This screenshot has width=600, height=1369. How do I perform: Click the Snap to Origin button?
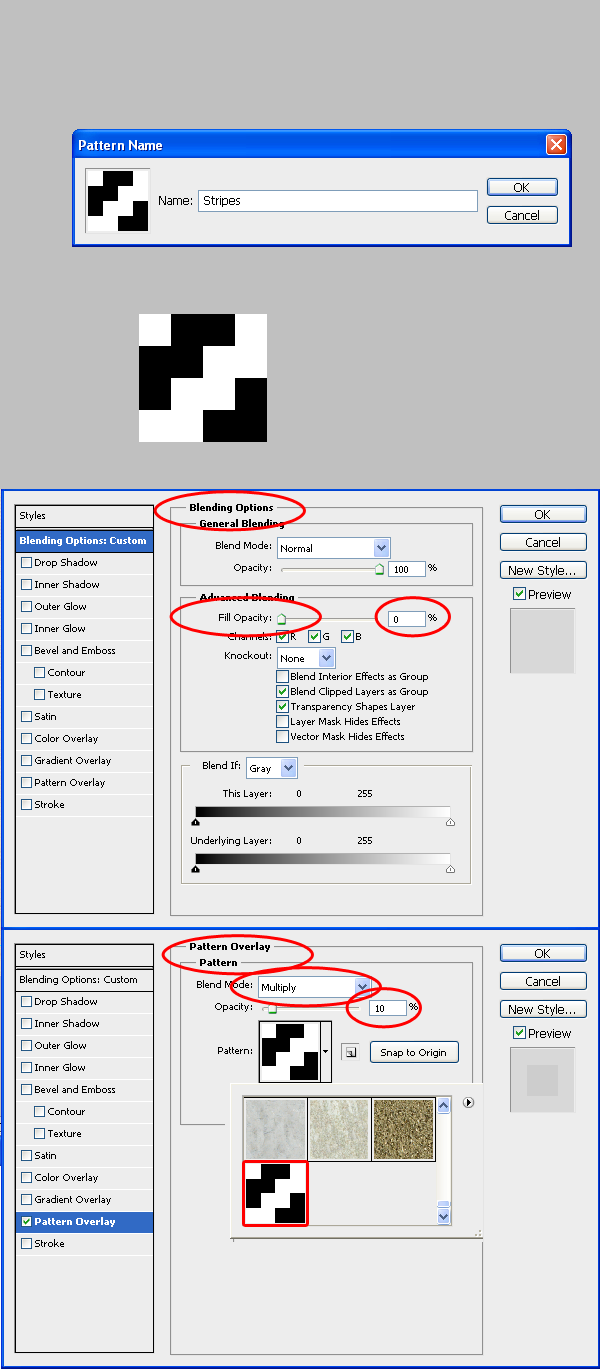coord(414,1053)
